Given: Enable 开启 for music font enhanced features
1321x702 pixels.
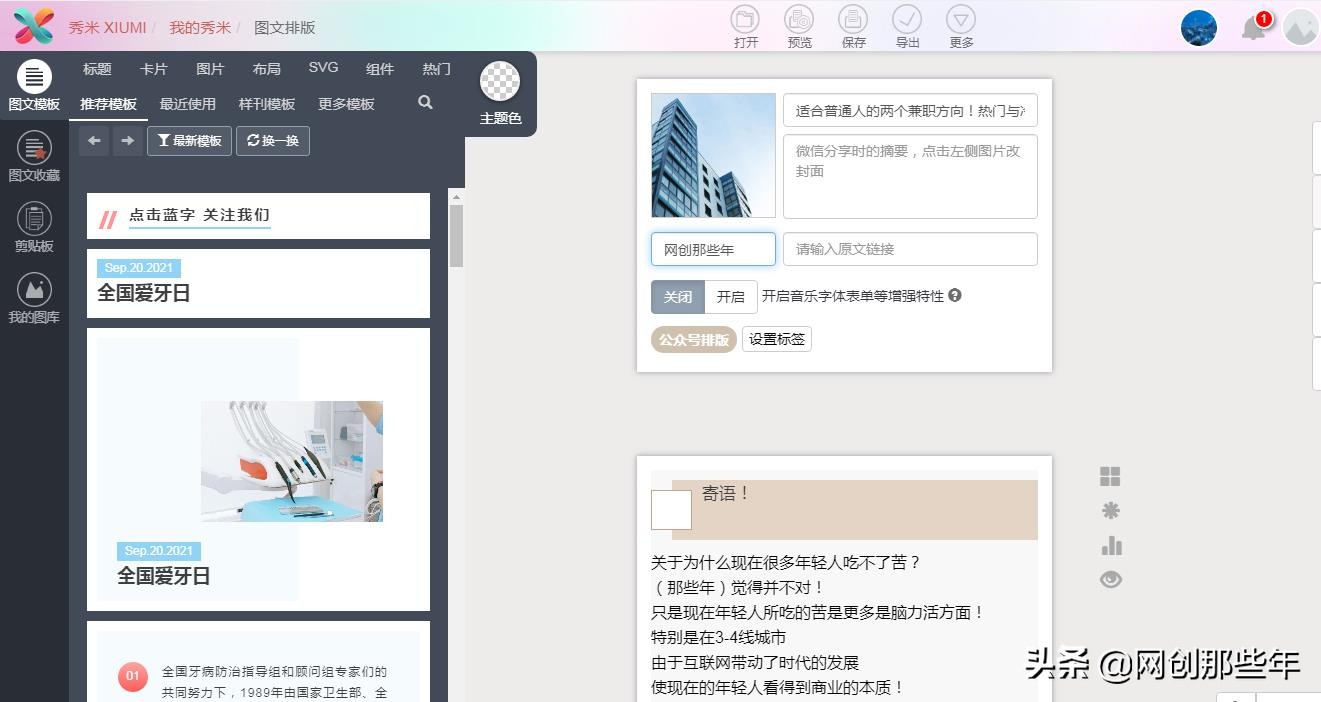Looking at the screenshot, I should pyautogui.click(x=731, y=297).
